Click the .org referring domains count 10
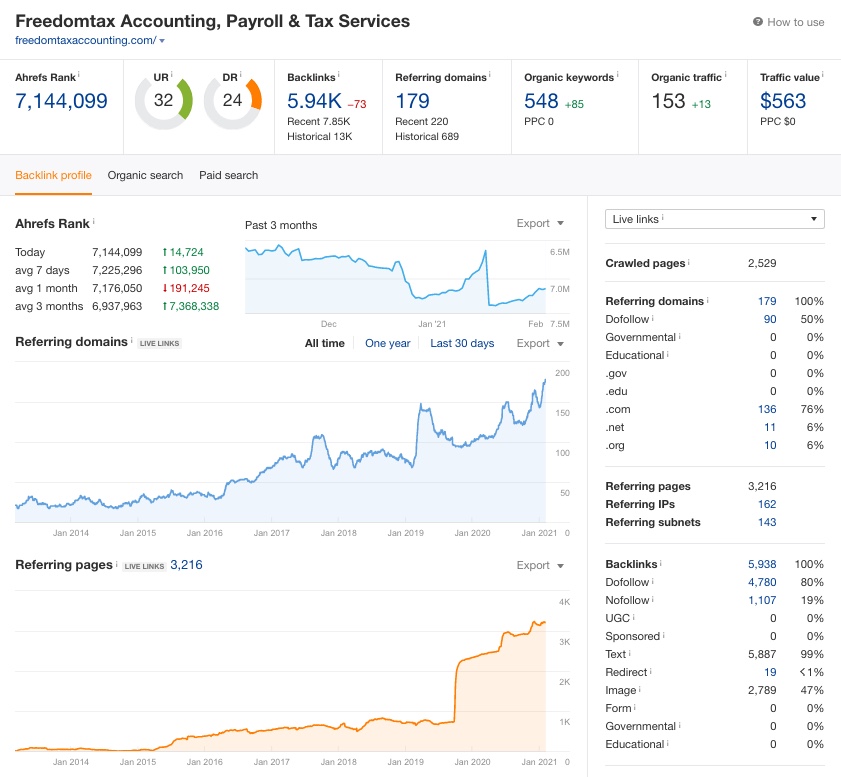This screenshot has height=777, width=841. 770,445
